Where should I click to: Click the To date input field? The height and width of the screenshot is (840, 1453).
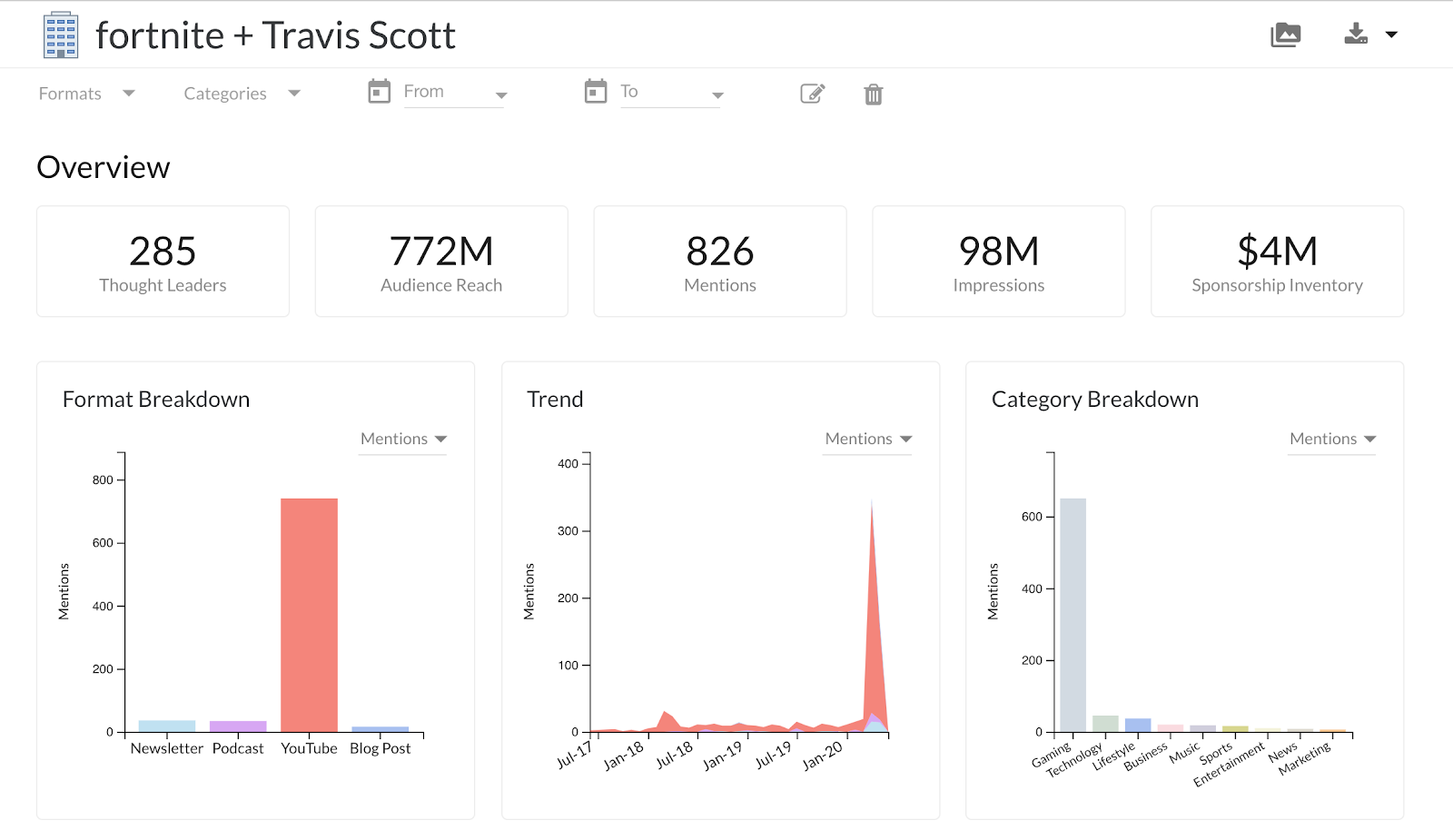(x=670, y=92)
